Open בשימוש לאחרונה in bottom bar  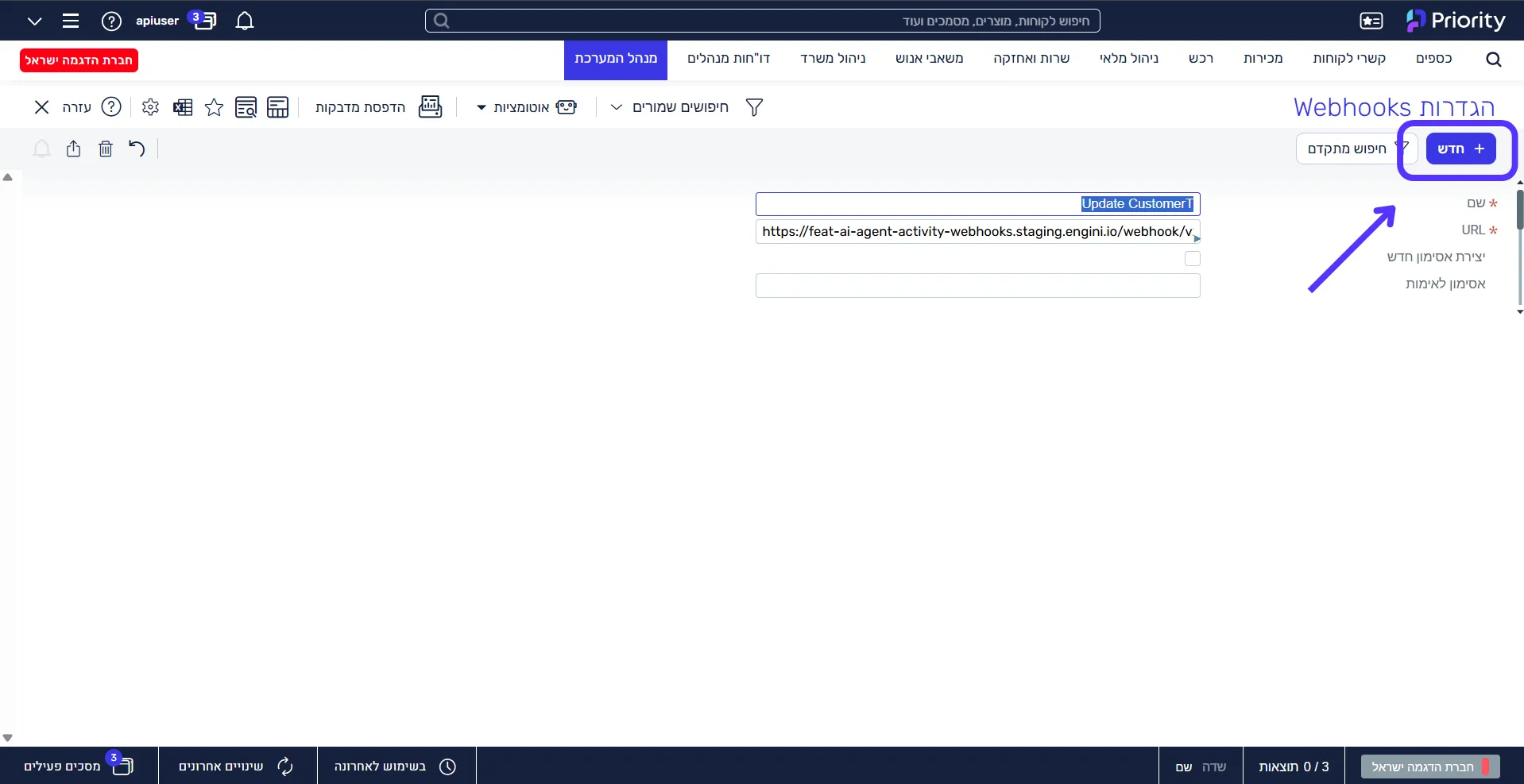(x=396, y=766)
